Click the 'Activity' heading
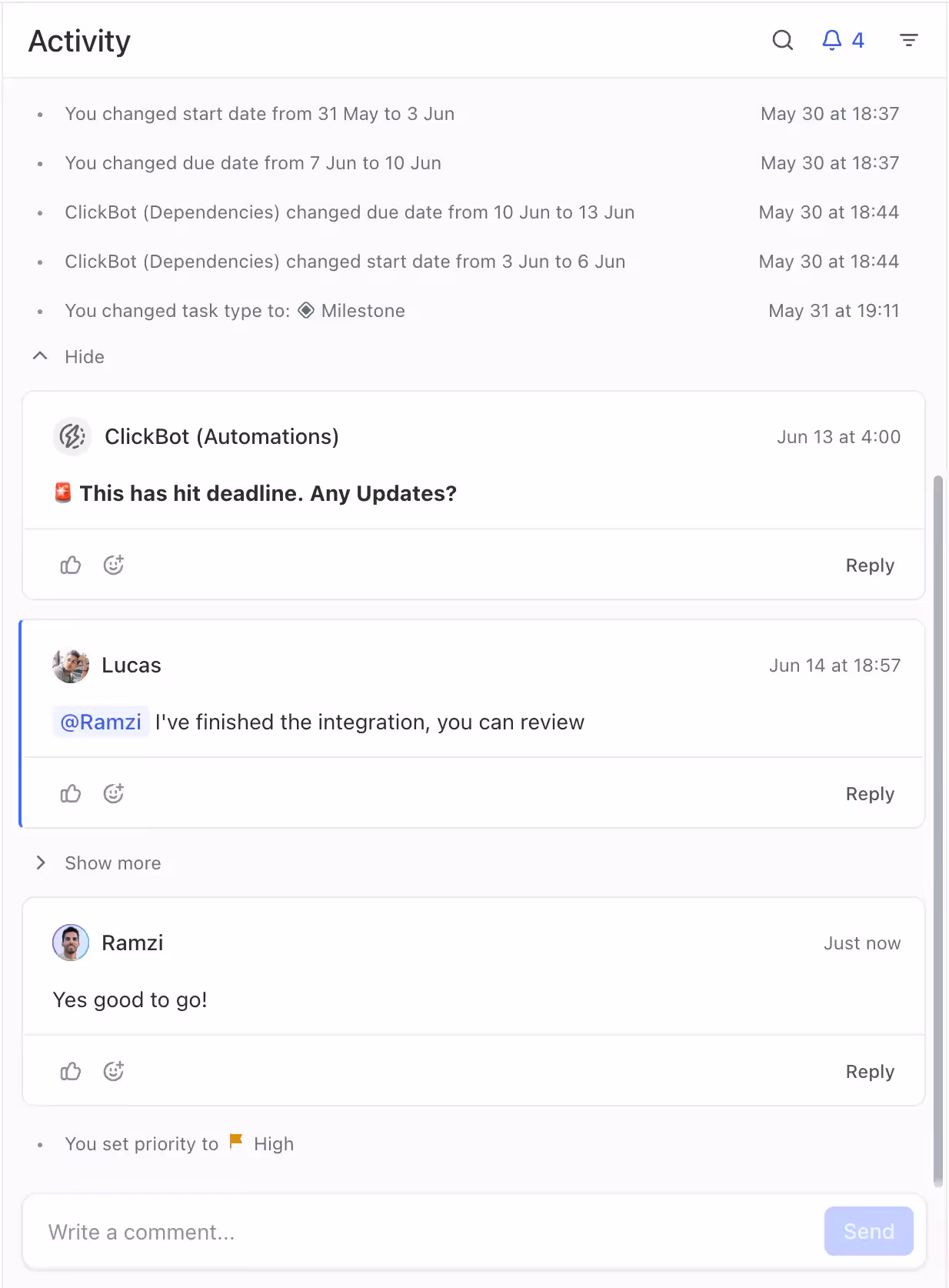 pyautogui.click(x=79, y=41)
